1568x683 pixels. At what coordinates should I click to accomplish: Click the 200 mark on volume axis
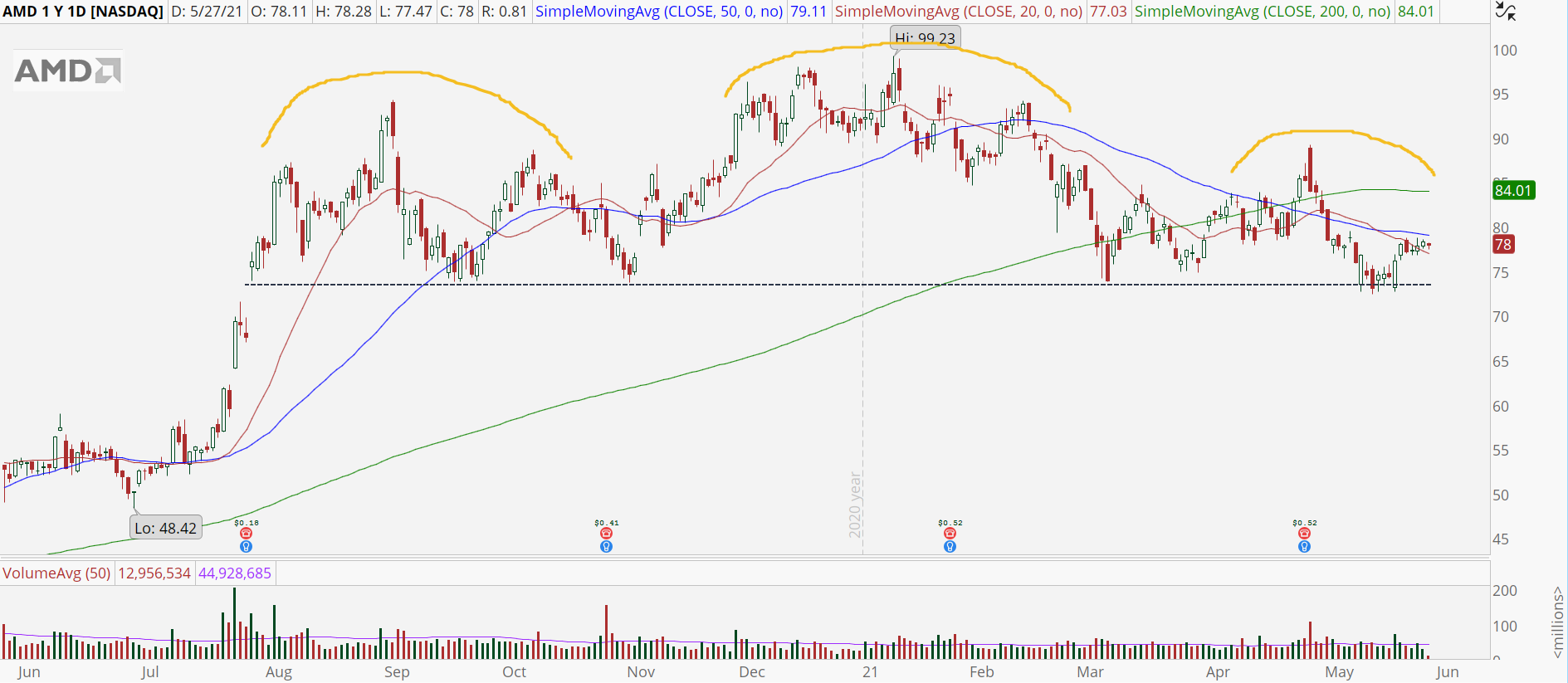click(x=1505, y=591)
